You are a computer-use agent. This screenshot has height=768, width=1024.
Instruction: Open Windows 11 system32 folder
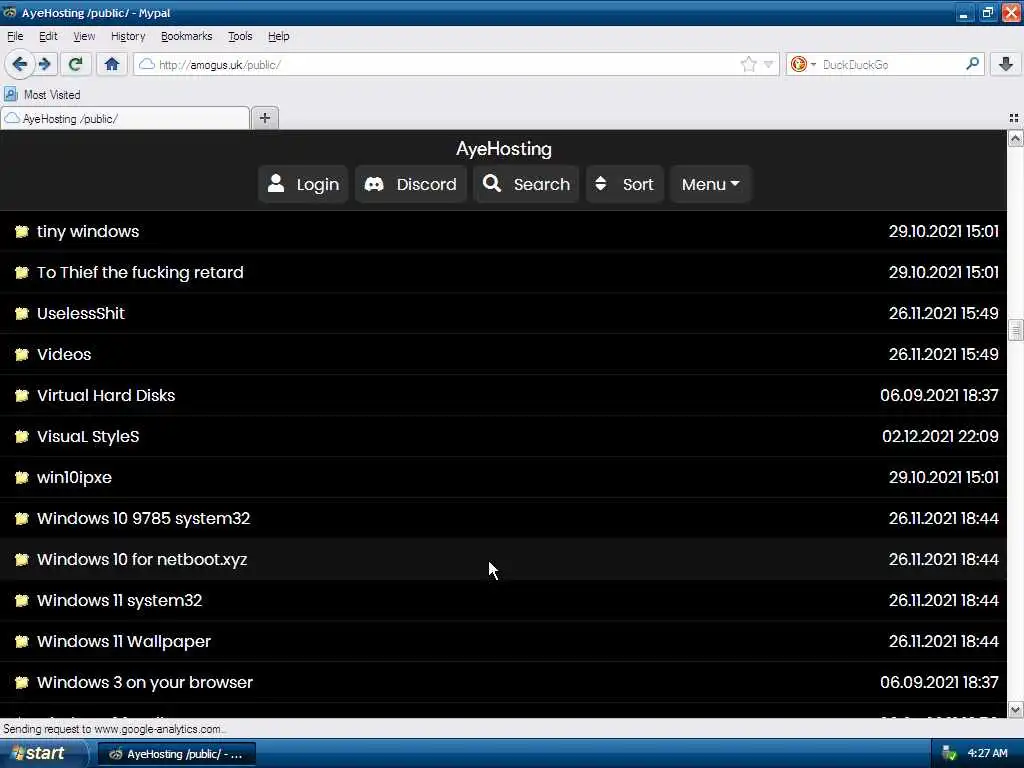tap(120, 601)
